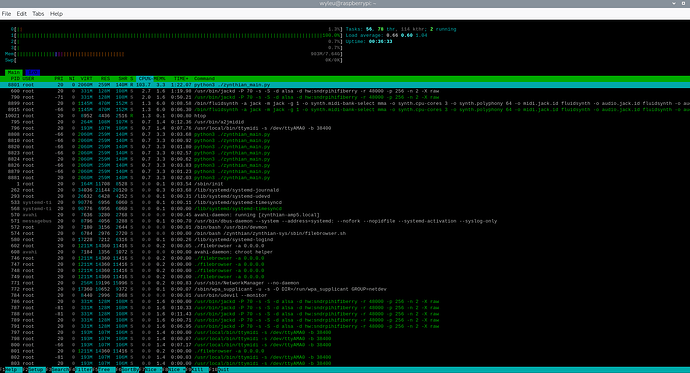
Task: Select the PID 602 filebrowser row
Action: [345, 246]
